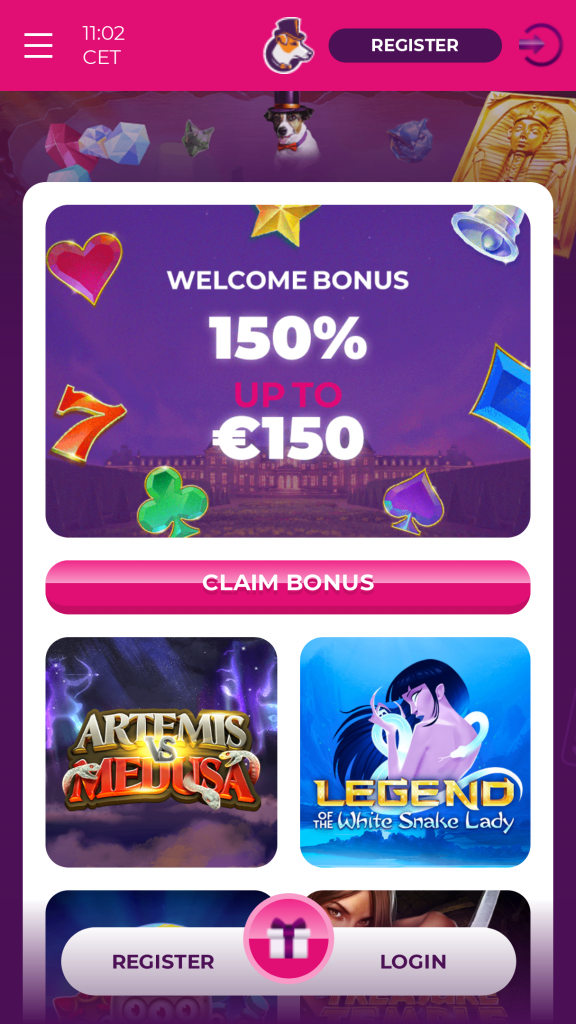Click the red heart symbol on banner
Viewport: 576px width, 1024px height.
85,268
